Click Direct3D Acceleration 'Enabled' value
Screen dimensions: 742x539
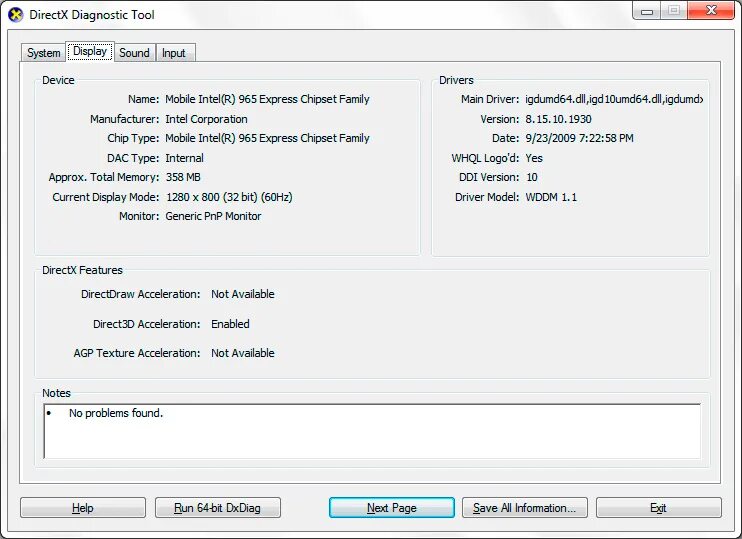230,324
